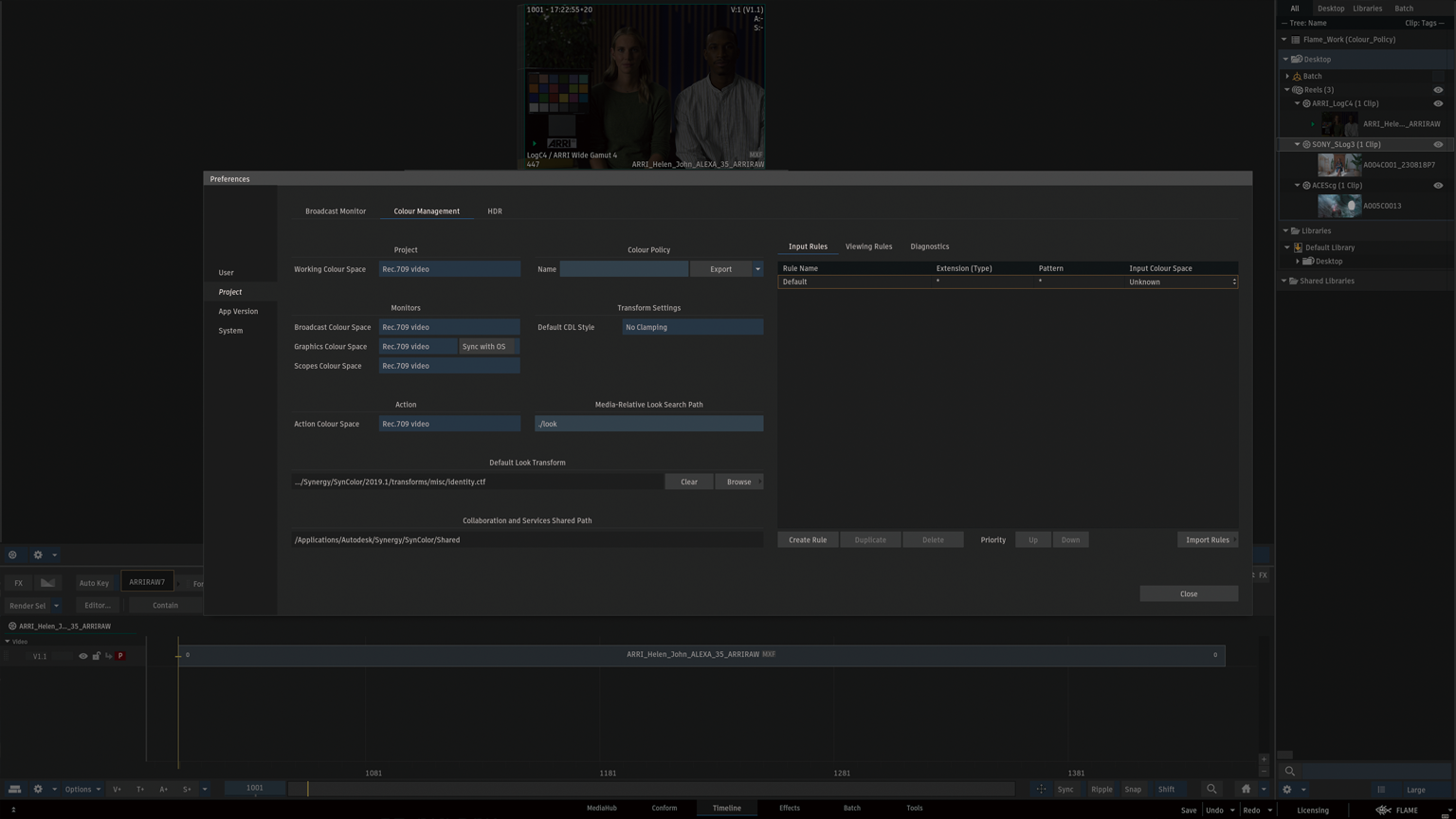Open the Broadcast Colour Space dropdown

[x=449, y=327]
